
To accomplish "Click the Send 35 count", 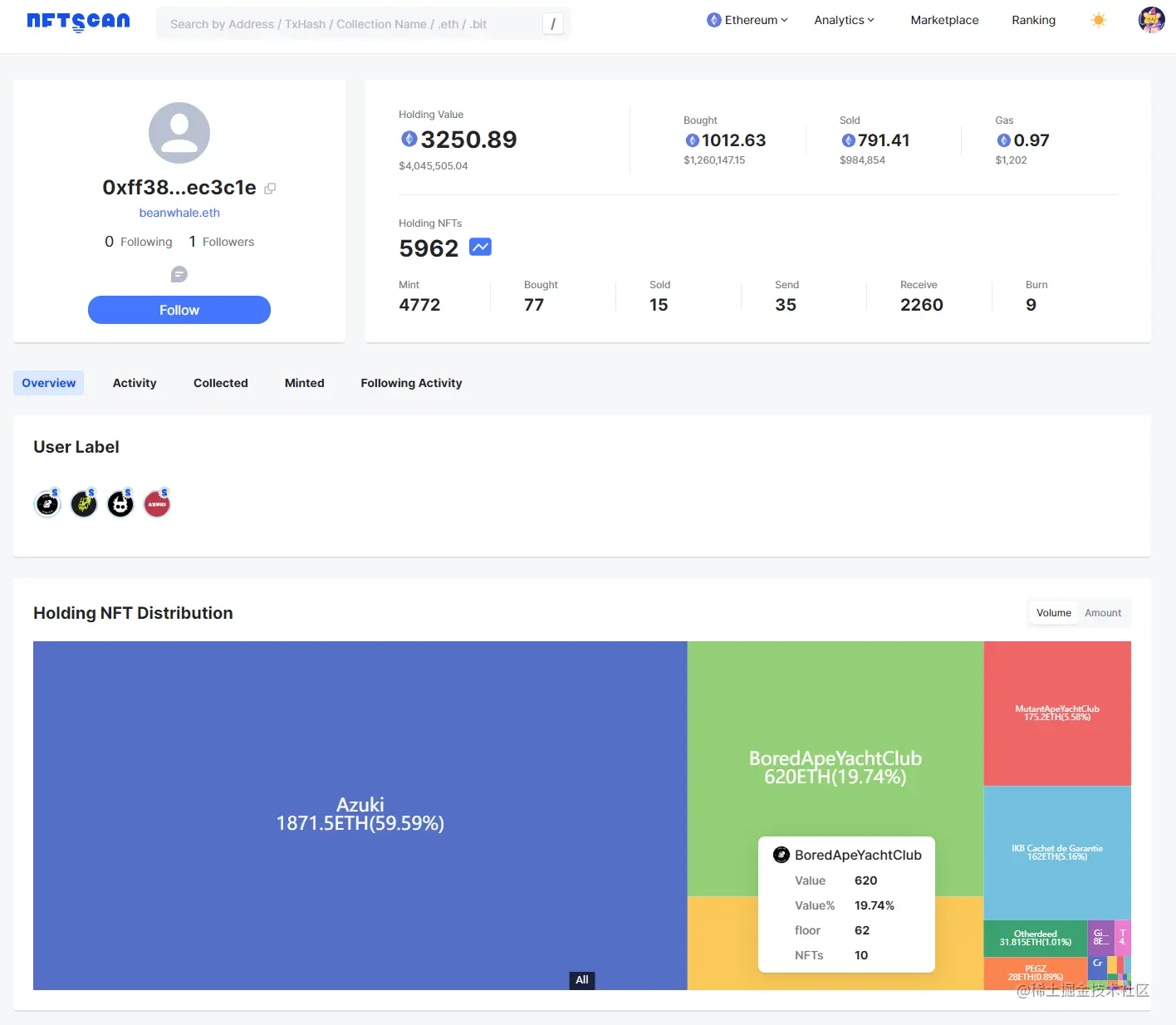I will click(786, 305).
